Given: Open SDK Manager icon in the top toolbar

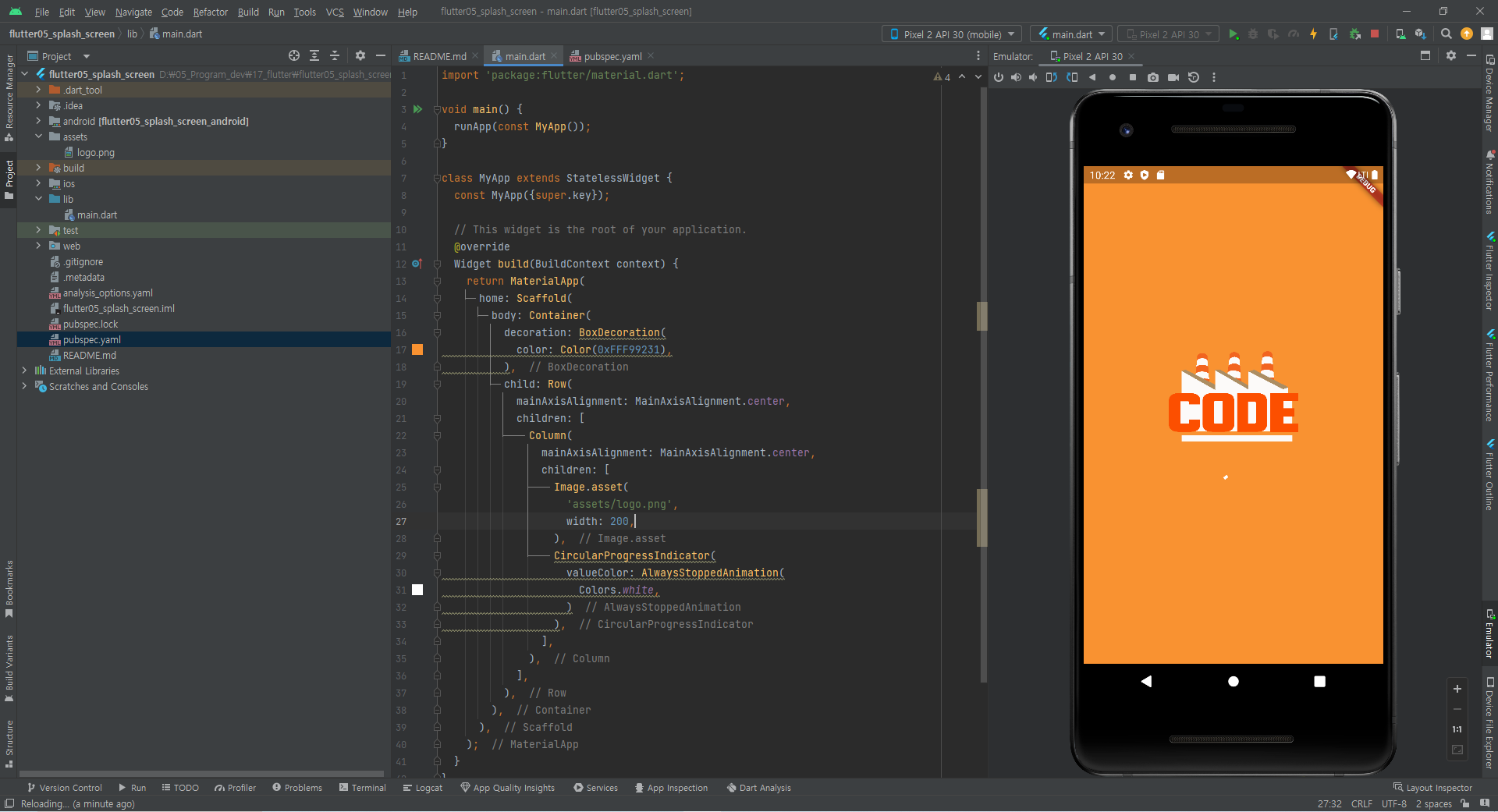Looking at the screenshot, I should [x=1421, y=34].
